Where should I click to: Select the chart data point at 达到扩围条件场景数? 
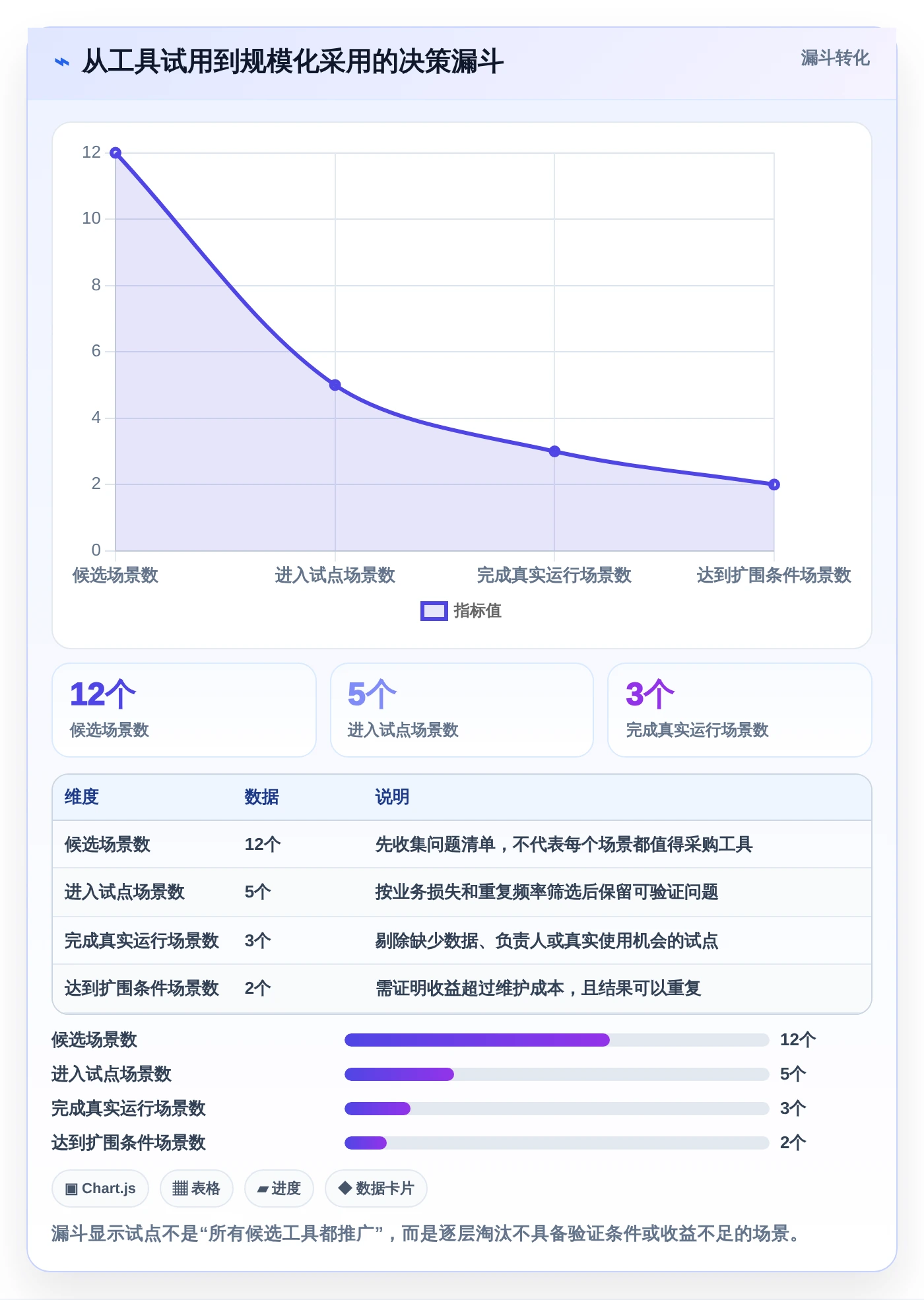click(774, 484)
